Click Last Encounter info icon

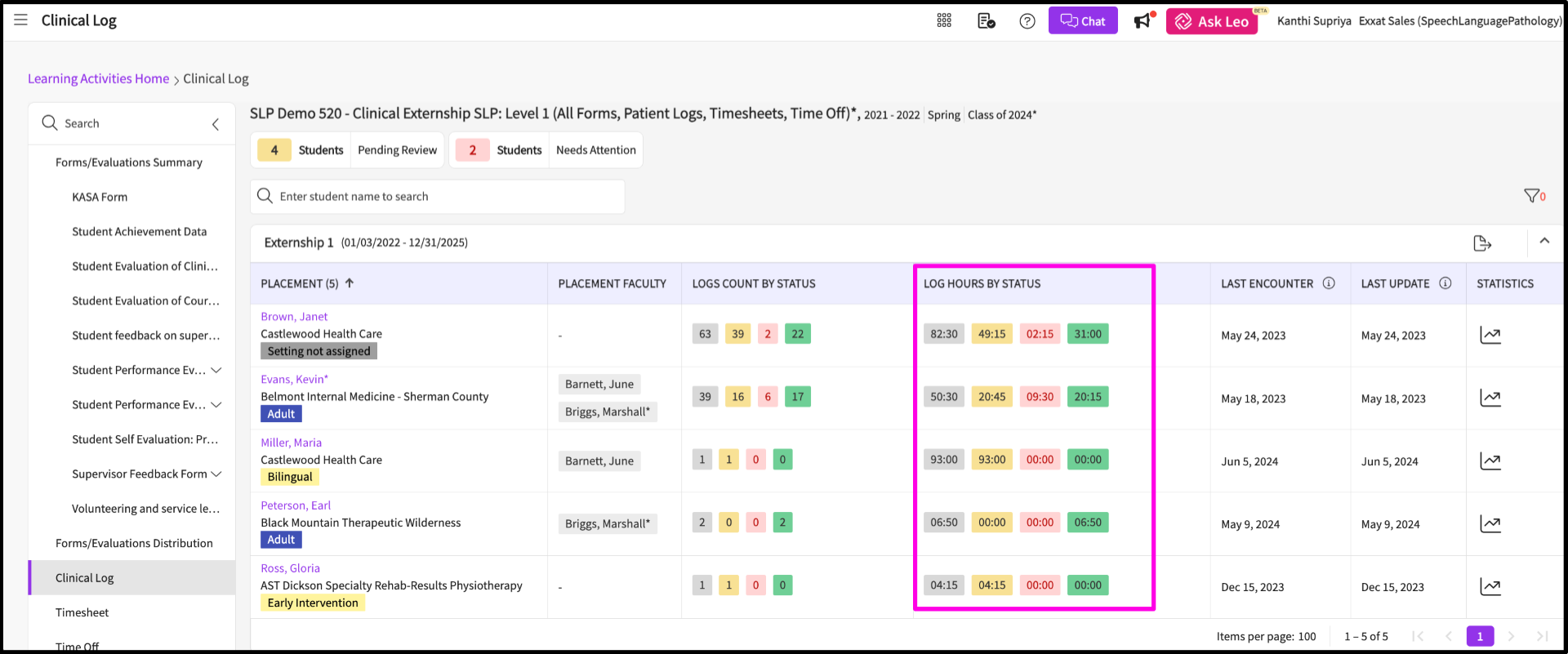point(1329,283)
